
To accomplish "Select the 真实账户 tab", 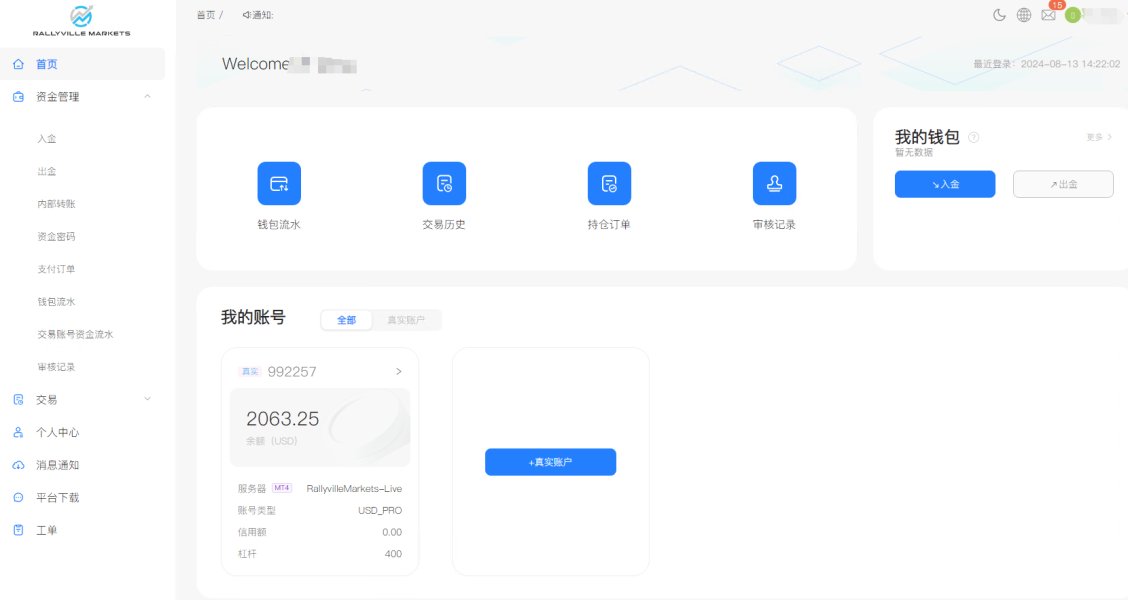I will [x=406, y=320].
